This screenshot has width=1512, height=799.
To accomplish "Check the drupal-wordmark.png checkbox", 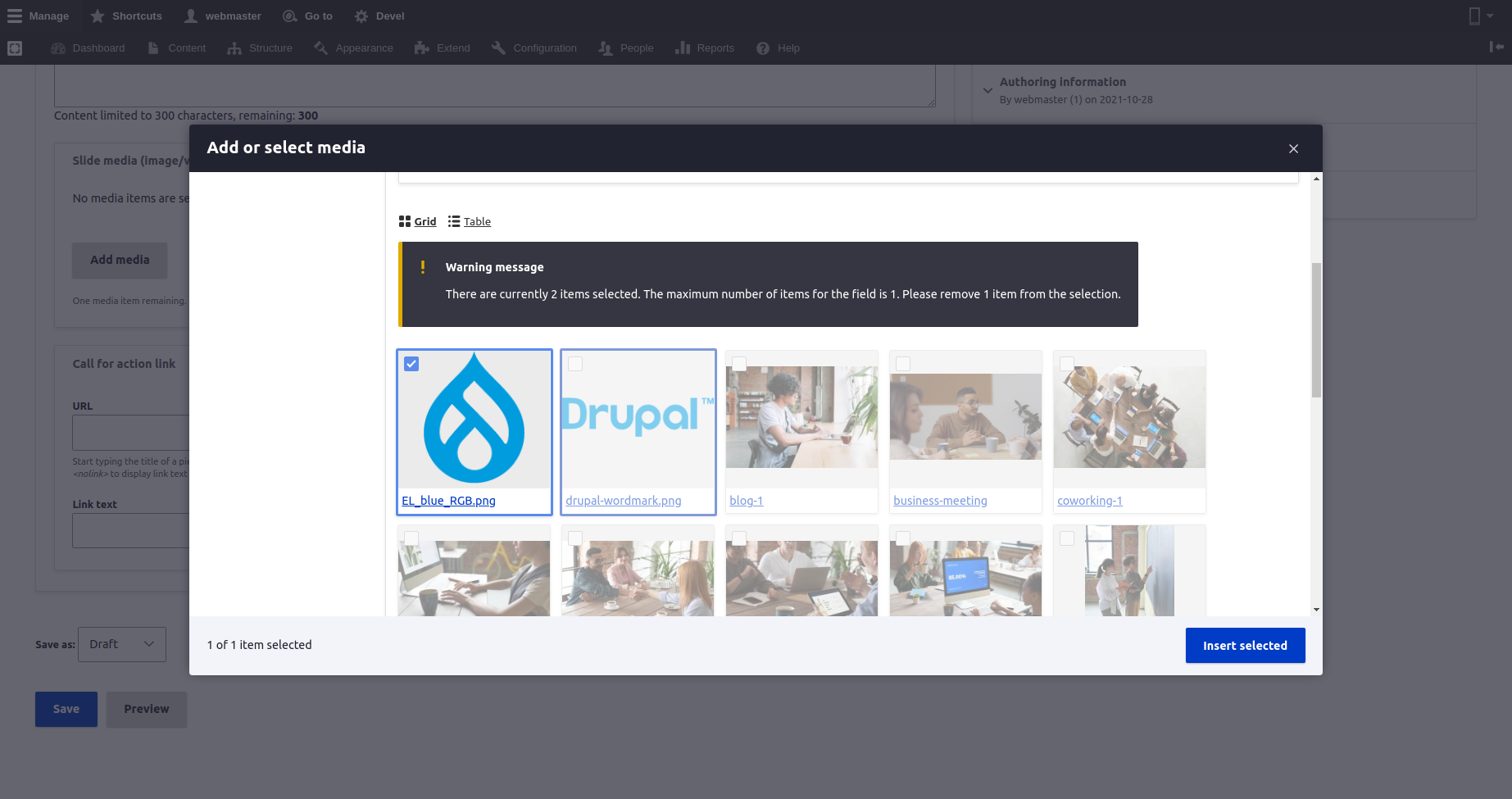I will [575, 364].
